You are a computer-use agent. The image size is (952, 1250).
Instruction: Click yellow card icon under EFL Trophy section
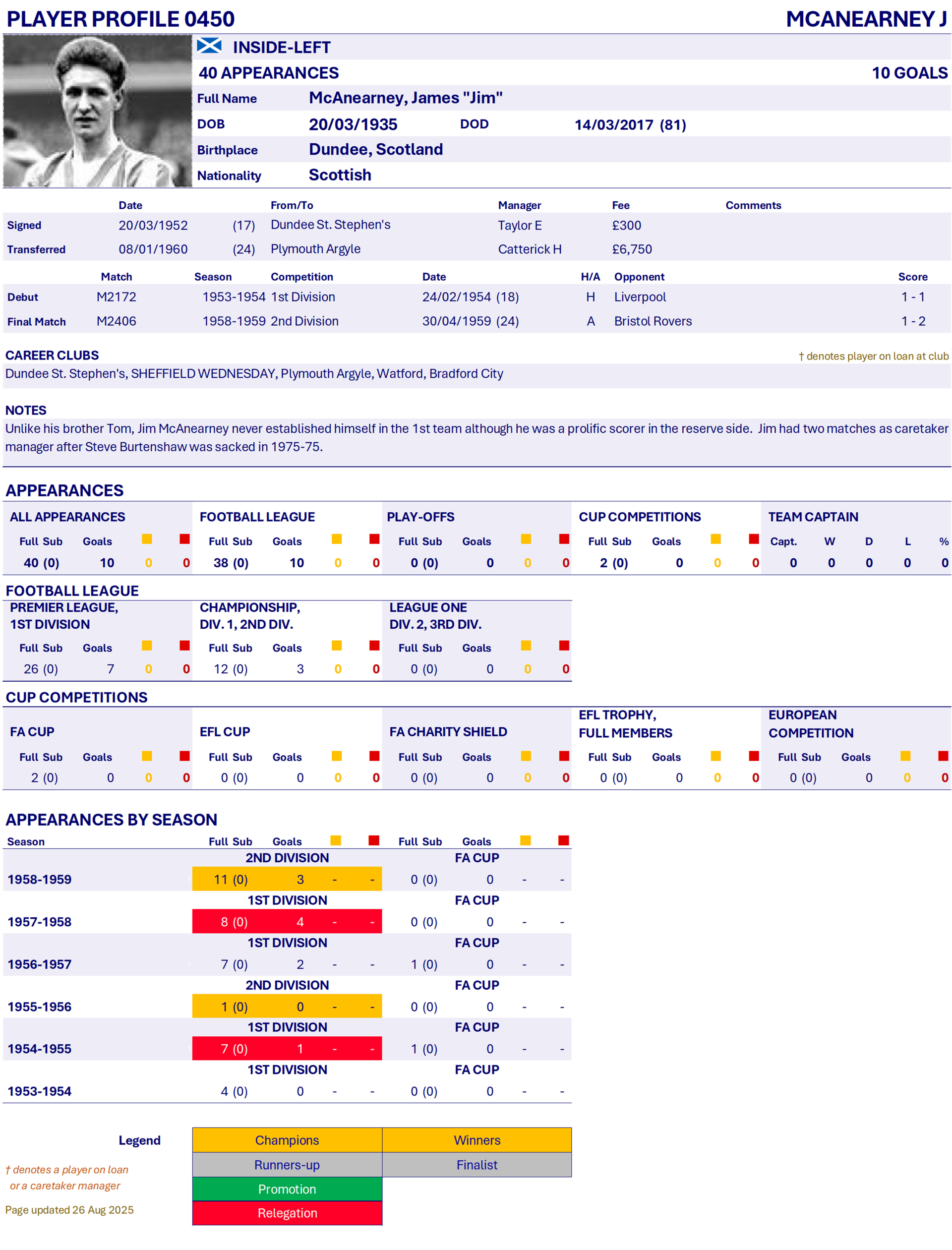tap(715, 756)
